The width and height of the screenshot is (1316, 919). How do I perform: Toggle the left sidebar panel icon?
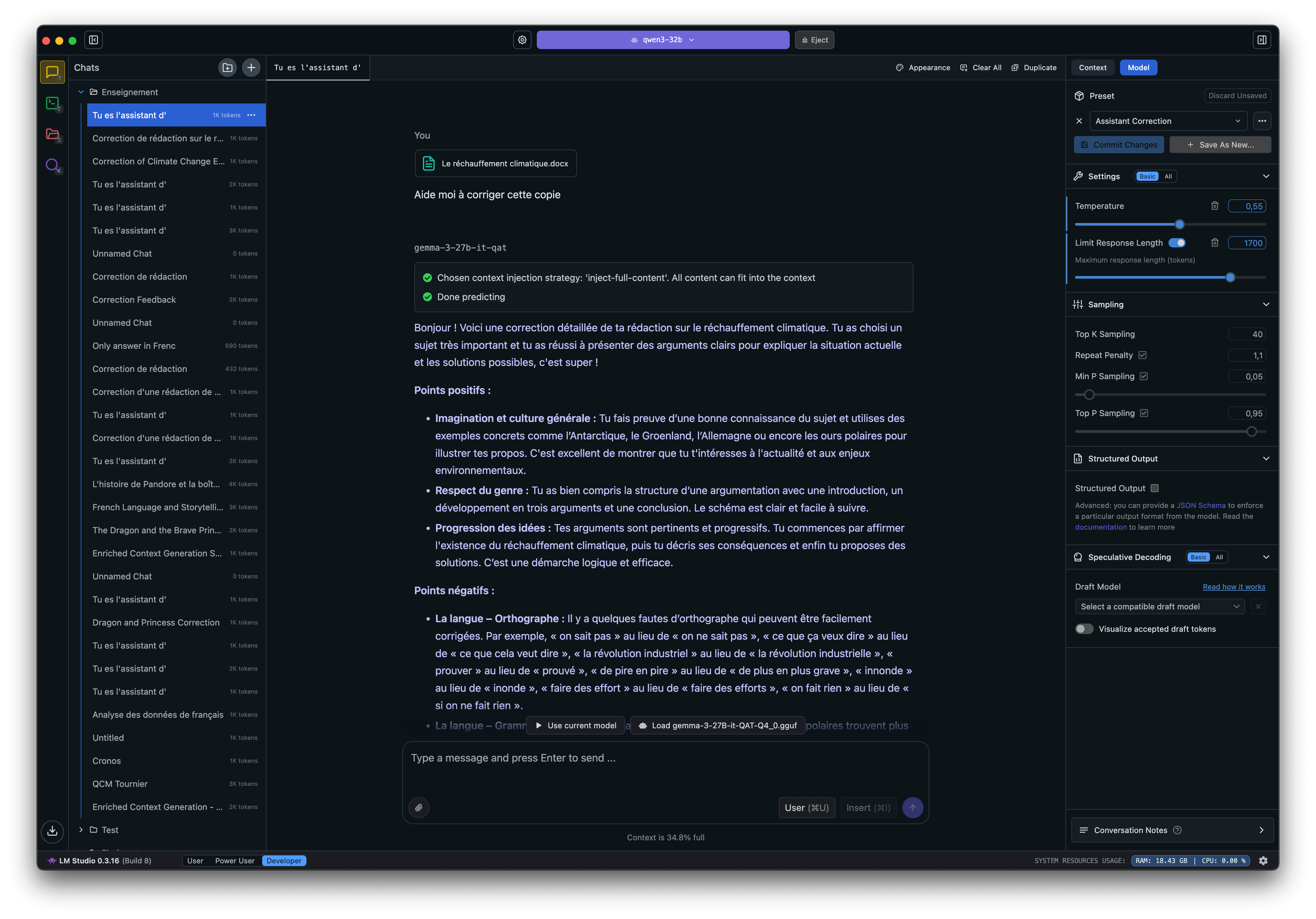coord(94,40)
